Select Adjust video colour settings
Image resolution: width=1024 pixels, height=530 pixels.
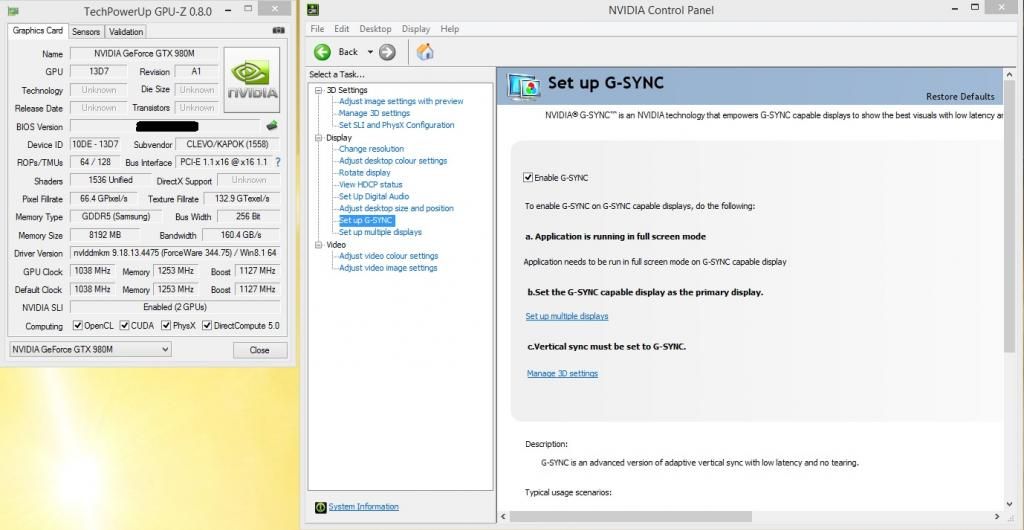point(389,256)
